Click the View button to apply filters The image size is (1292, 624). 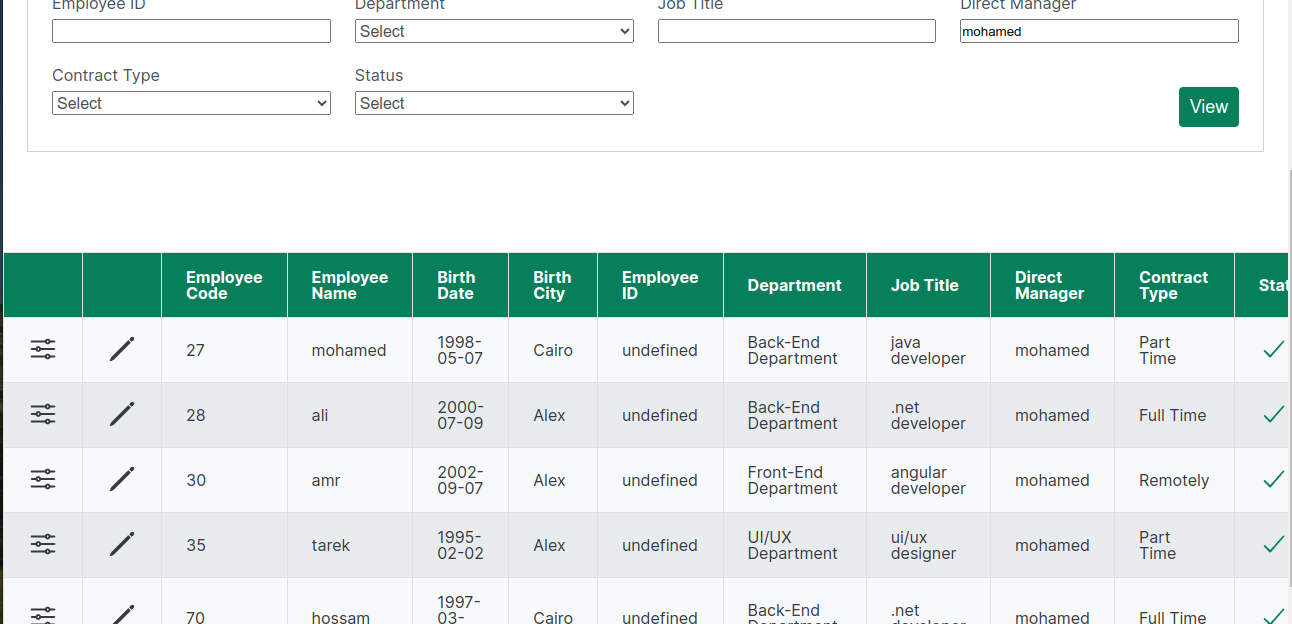(1208, 107)
